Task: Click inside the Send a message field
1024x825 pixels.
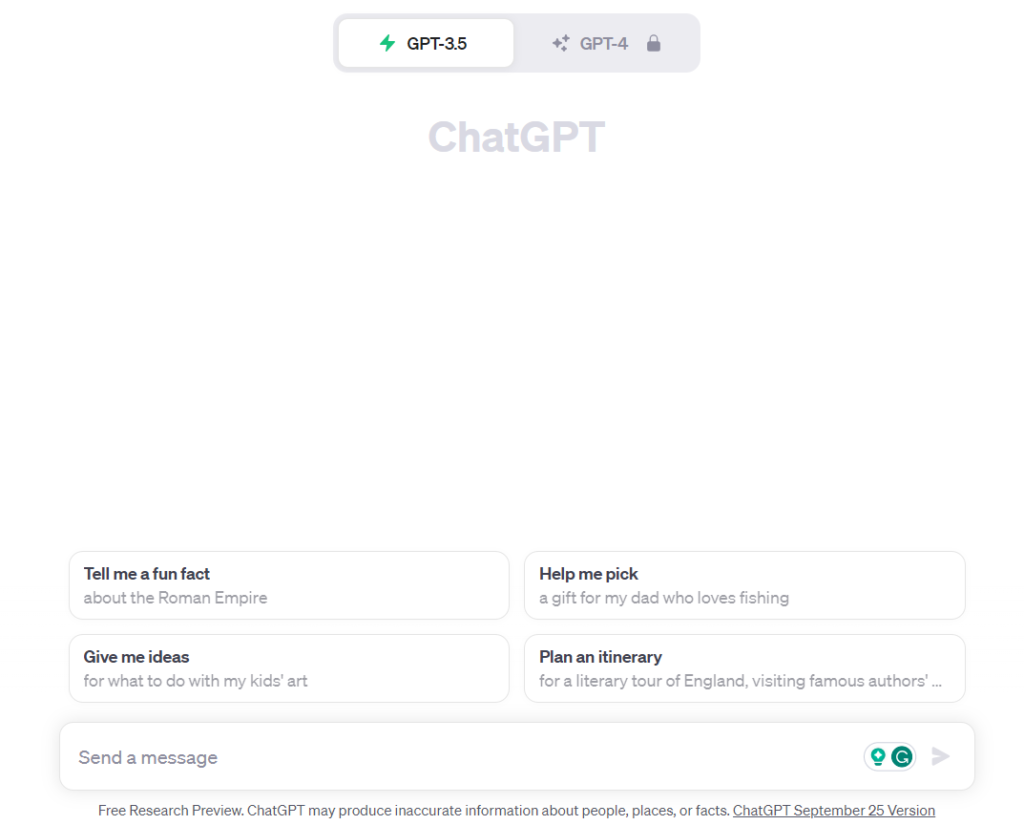Action: [400, 757]
